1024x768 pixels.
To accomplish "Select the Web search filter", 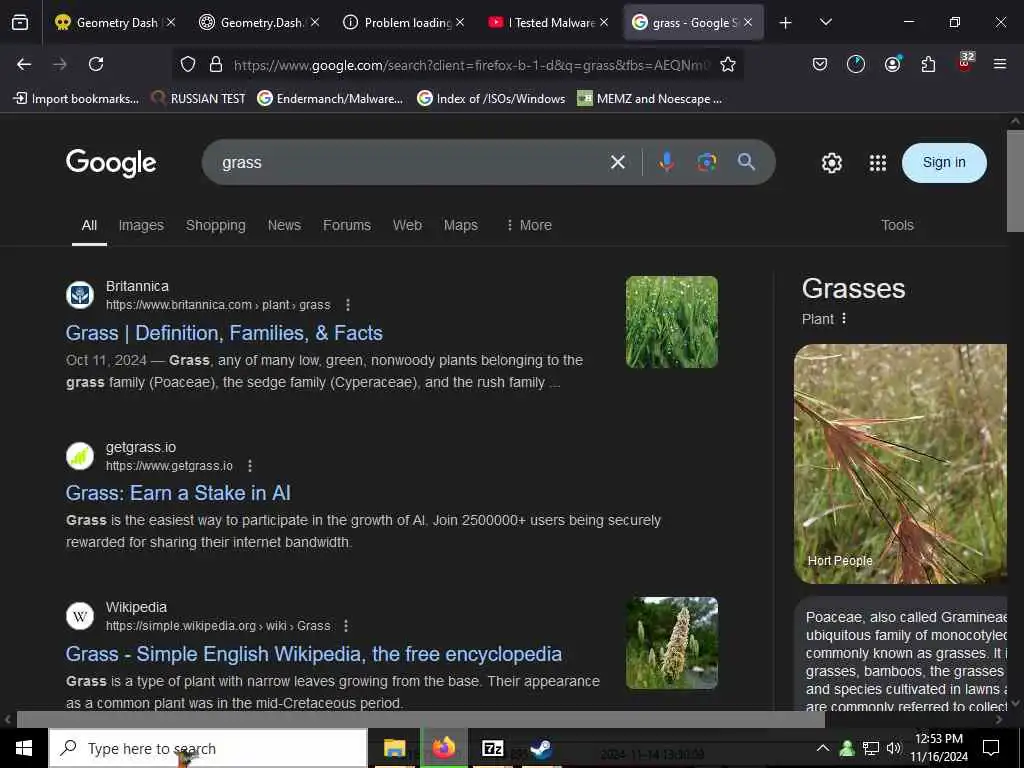I will [x=407, y=225].
